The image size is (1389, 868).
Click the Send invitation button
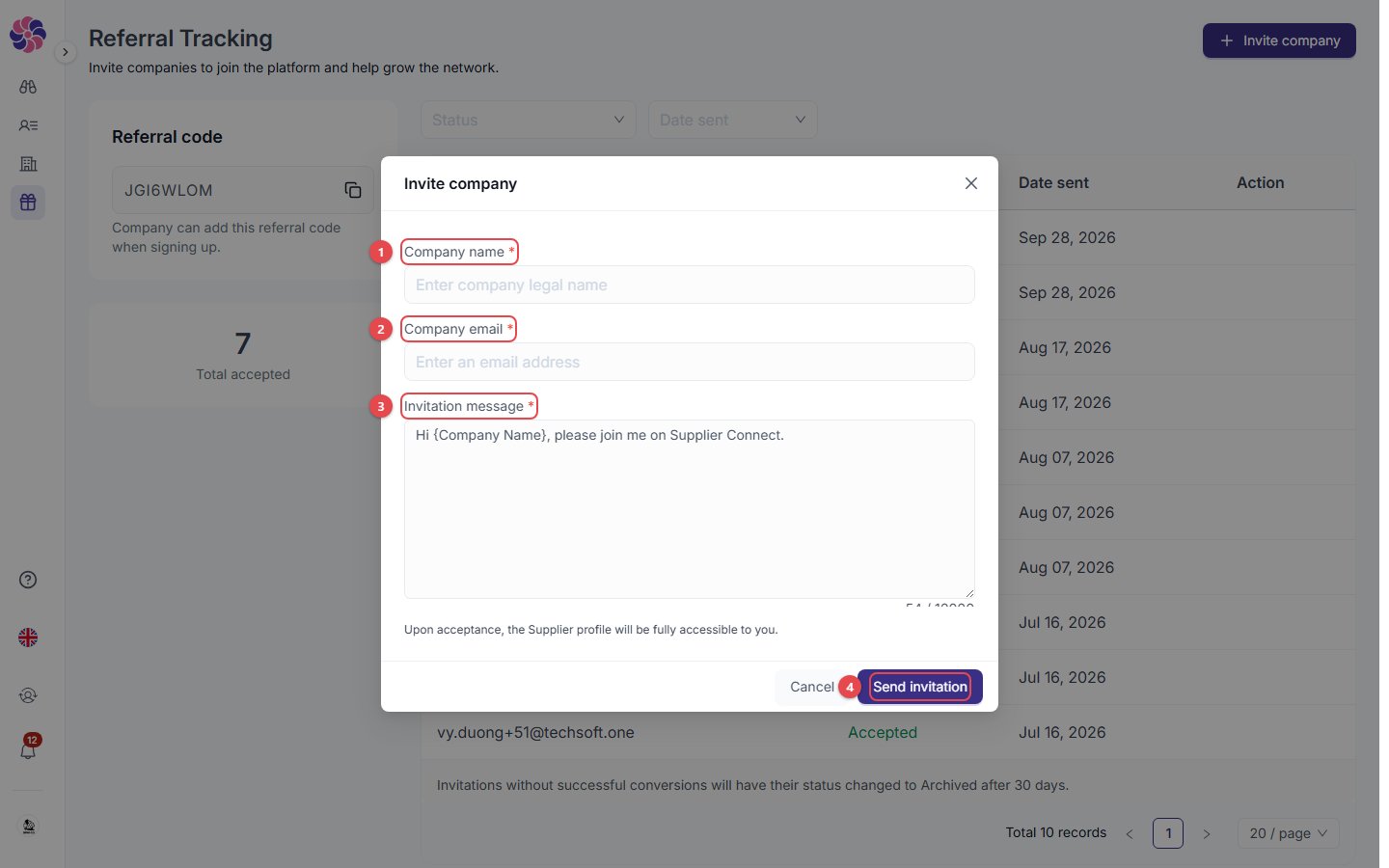point(920,687)
